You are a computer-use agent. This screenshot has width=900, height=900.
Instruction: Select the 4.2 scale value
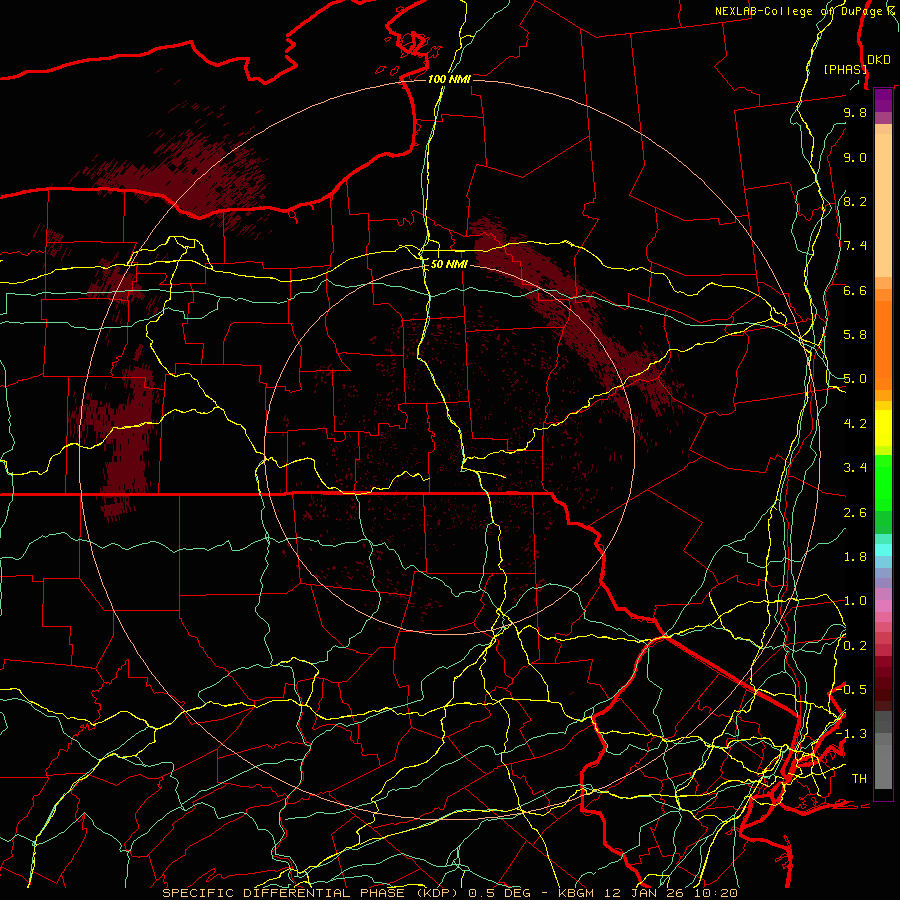(855, 424)
